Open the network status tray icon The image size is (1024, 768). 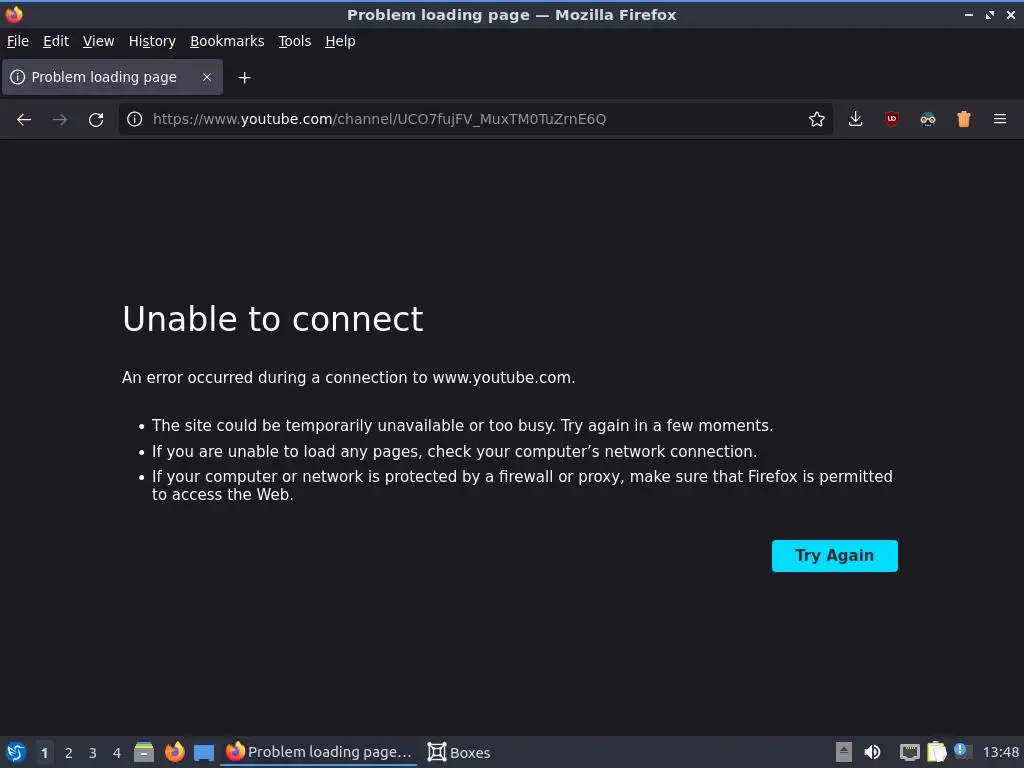click(x=910, y=752)
